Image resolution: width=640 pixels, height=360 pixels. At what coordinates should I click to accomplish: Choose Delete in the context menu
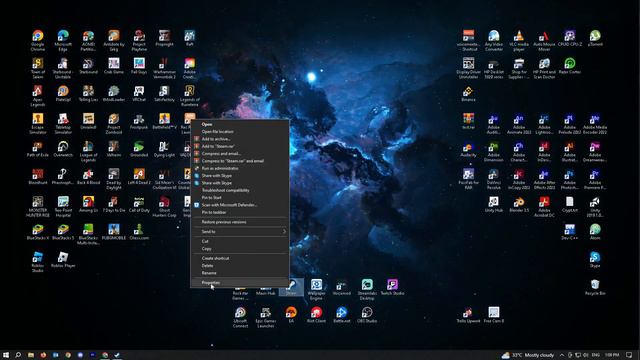click(240, 266)
